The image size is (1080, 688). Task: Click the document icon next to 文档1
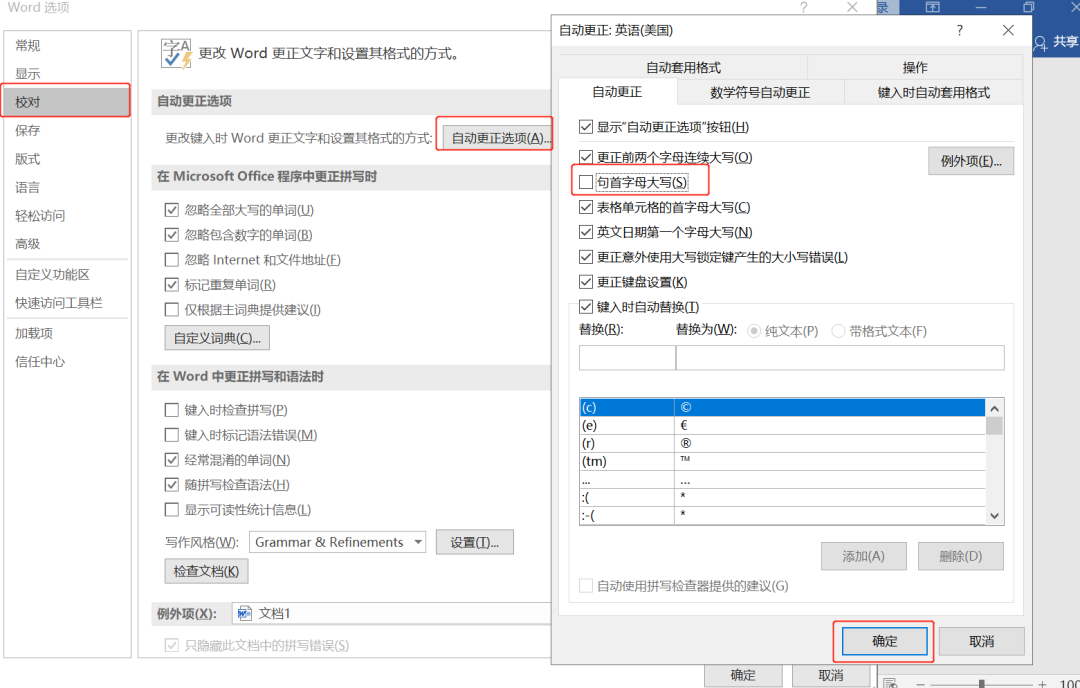(244, 613)
